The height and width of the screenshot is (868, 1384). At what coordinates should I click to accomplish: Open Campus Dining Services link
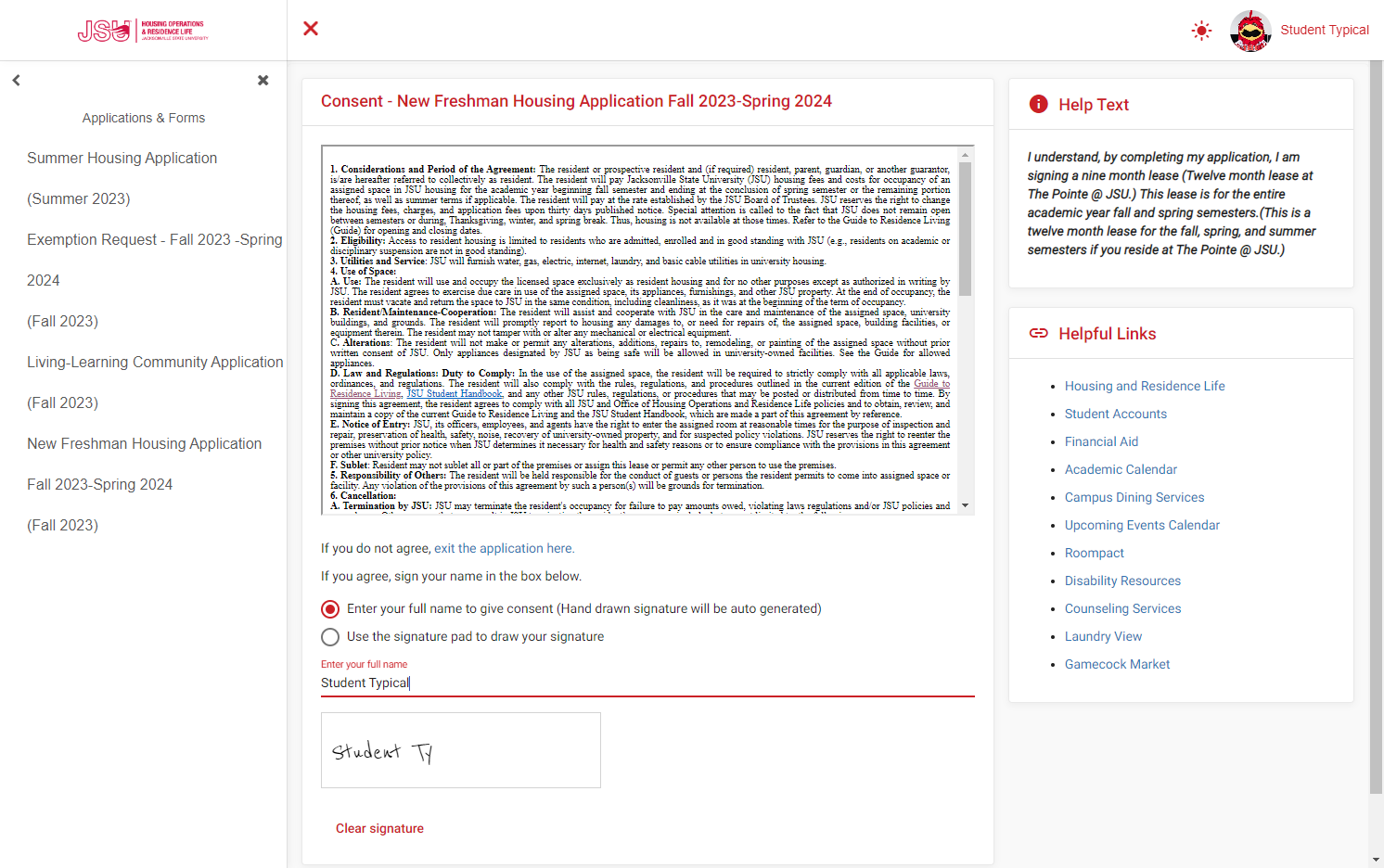pyautogui.click(x=1134, y=497)
